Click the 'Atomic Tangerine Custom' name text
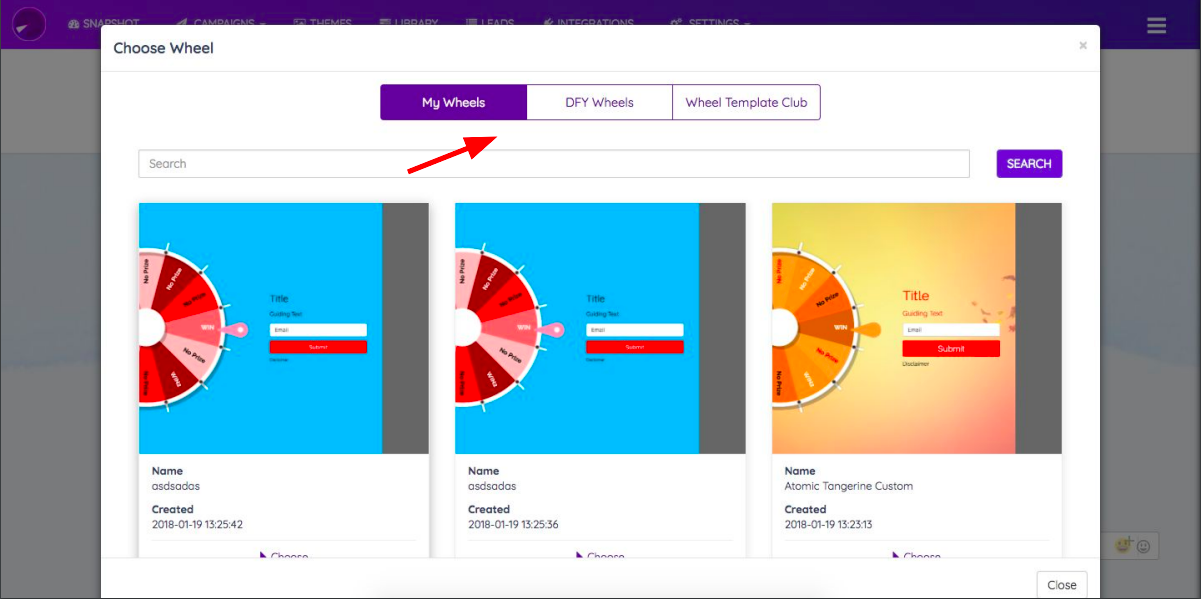This screenshot has height=599, width=1201. [849, 486]
